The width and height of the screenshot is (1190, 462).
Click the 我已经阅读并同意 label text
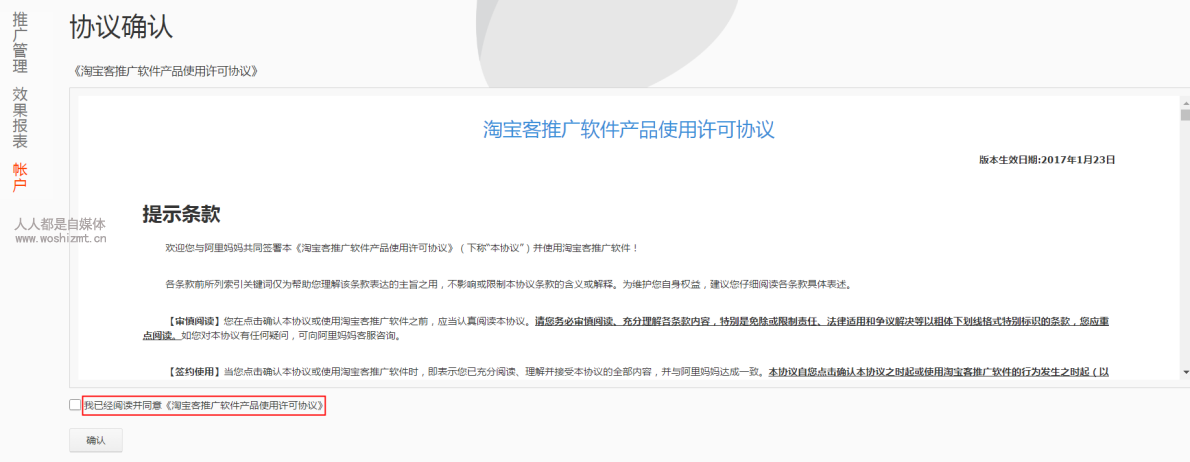(124, 406)
